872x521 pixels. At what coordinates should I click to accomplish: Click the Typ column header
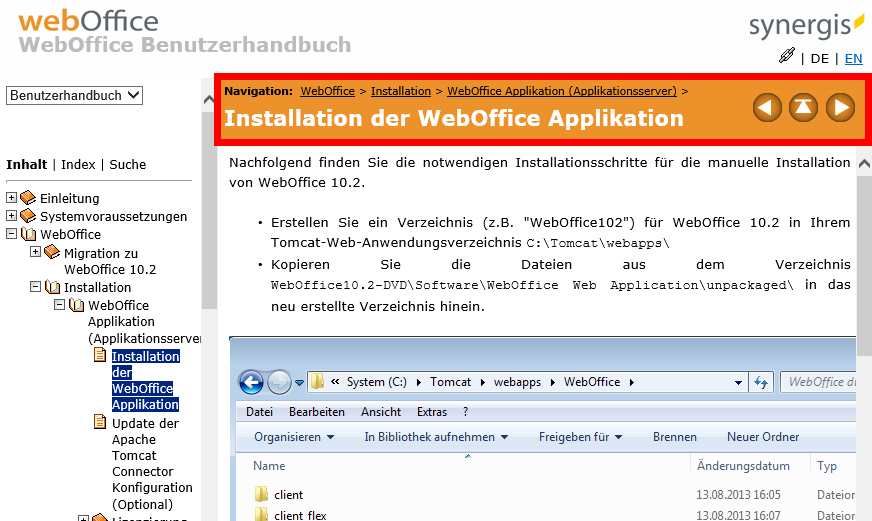click(826, 466)
